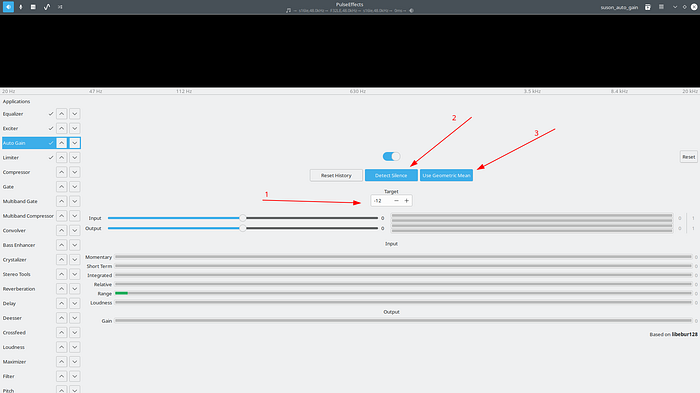Move Crossfeed down in the list
Screen dimensions: 700x393
[x=75, y=333]
